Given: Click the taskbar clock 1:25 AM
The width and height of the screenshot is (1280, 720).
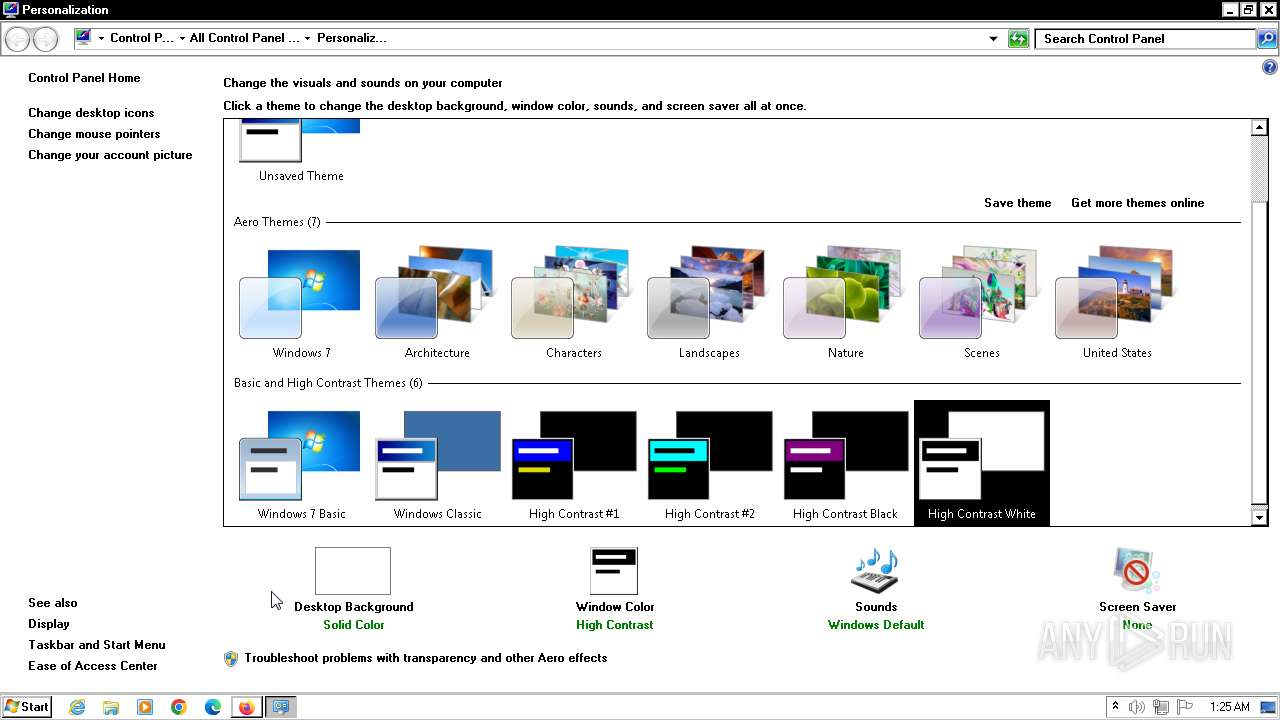Looking at the screenshot, I should pyautogui.click(x=1229, y=707).
